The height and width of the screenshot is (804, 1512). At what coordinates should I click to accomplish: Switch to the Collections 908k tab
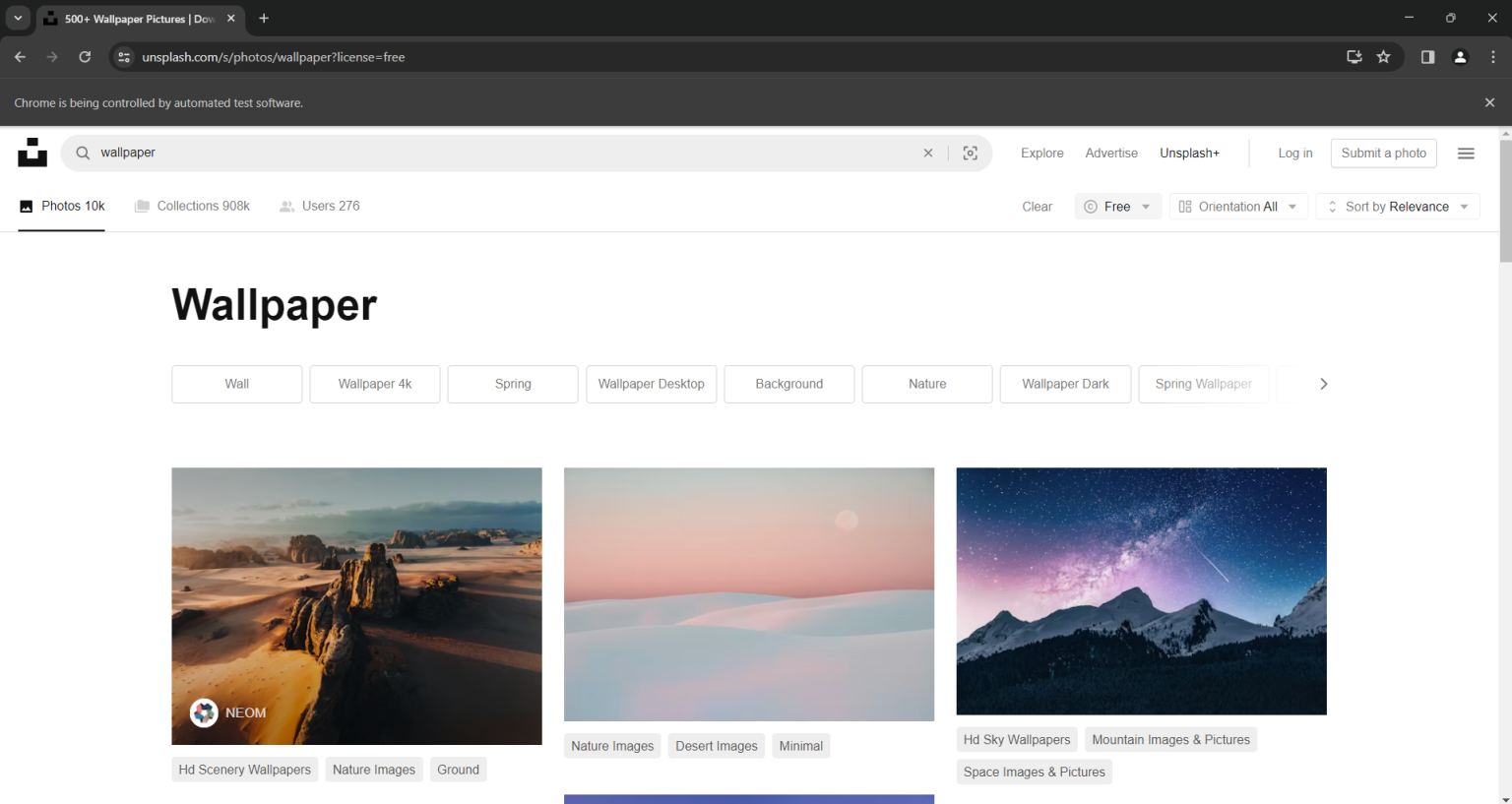pyautogui.click(x=193, y=206)
